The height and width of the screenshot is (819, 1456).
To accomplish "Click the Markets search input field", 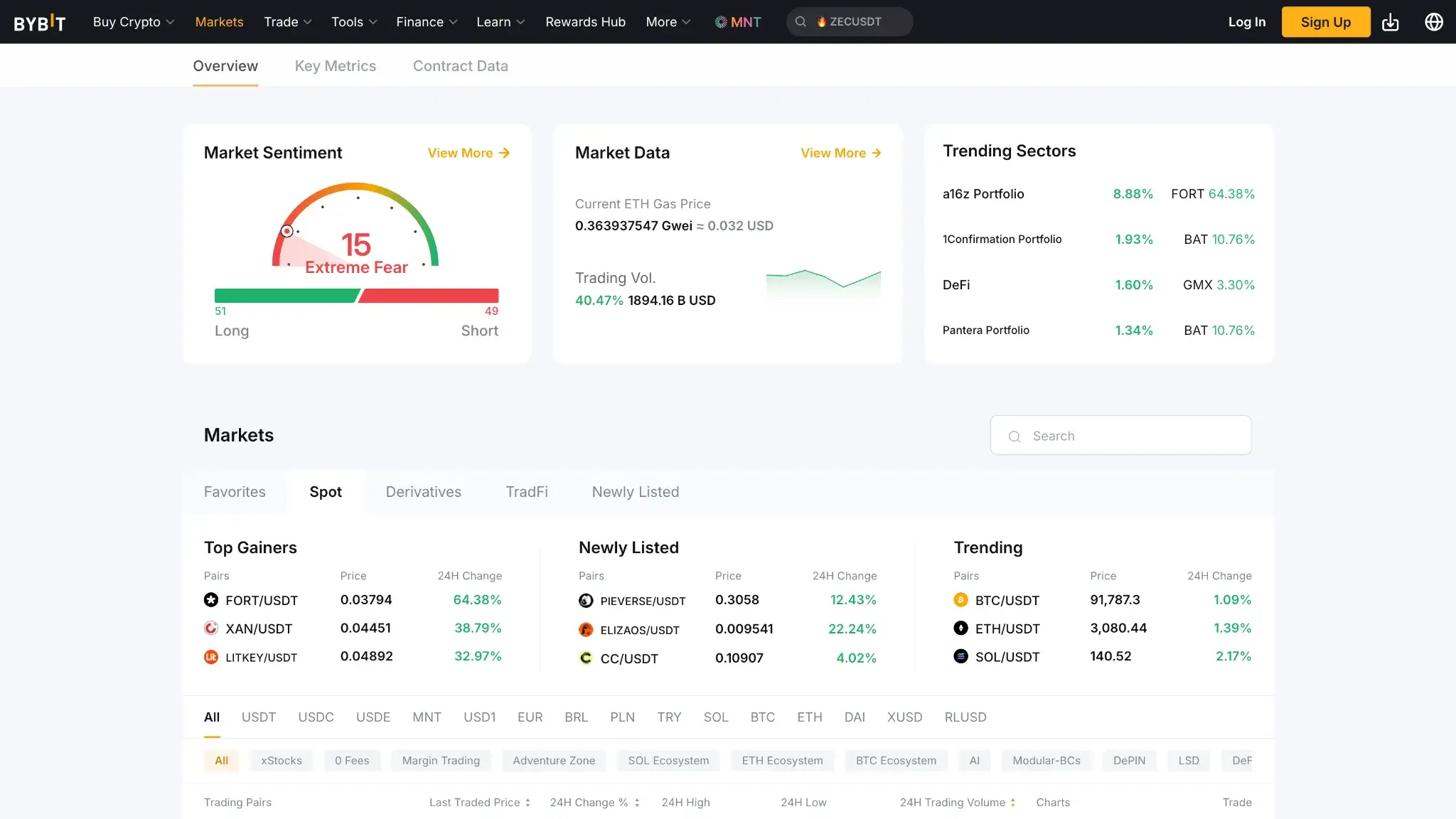I will click(x=1120, y=435).
